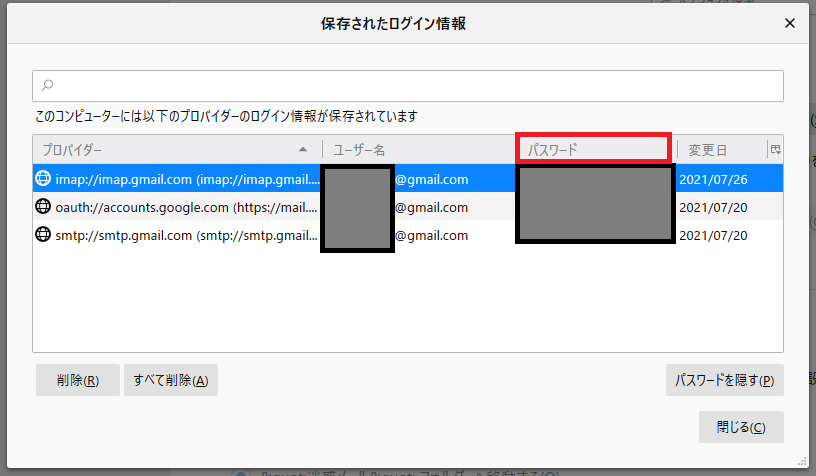Viewport: 816px width, 476px height.
Task: Click @gmail.com username in imap row
Action: point(431,179)
